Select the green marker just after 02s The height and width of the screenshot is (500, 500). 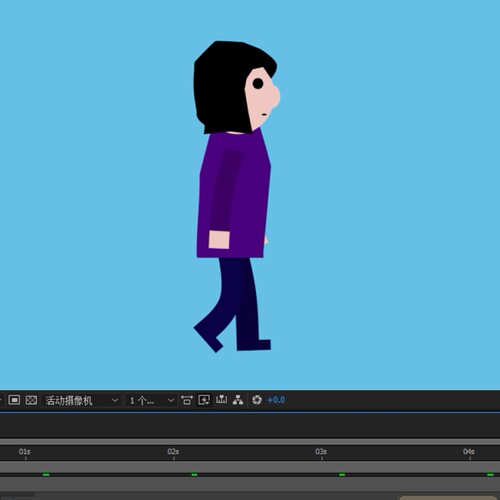tap(194, 474)
